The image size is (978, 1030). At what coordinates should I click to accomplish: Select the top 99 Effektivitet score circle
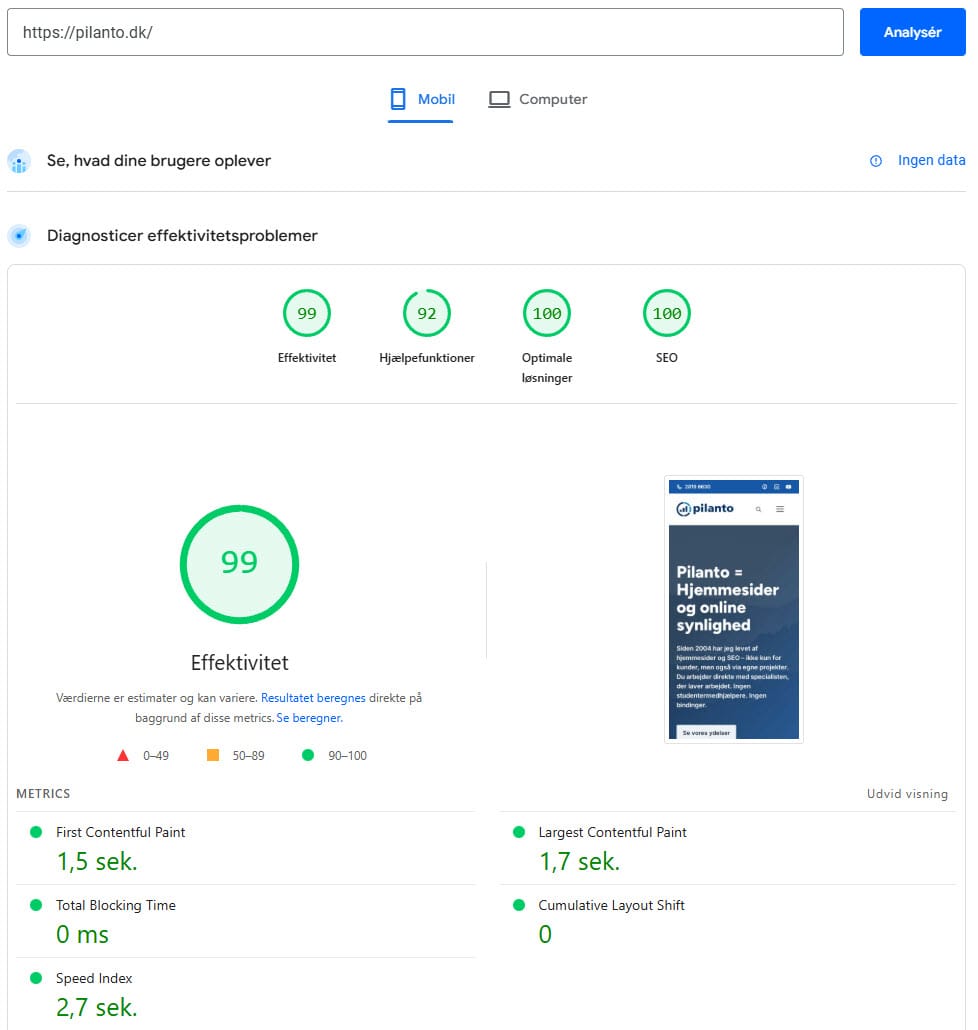[306, 312]
